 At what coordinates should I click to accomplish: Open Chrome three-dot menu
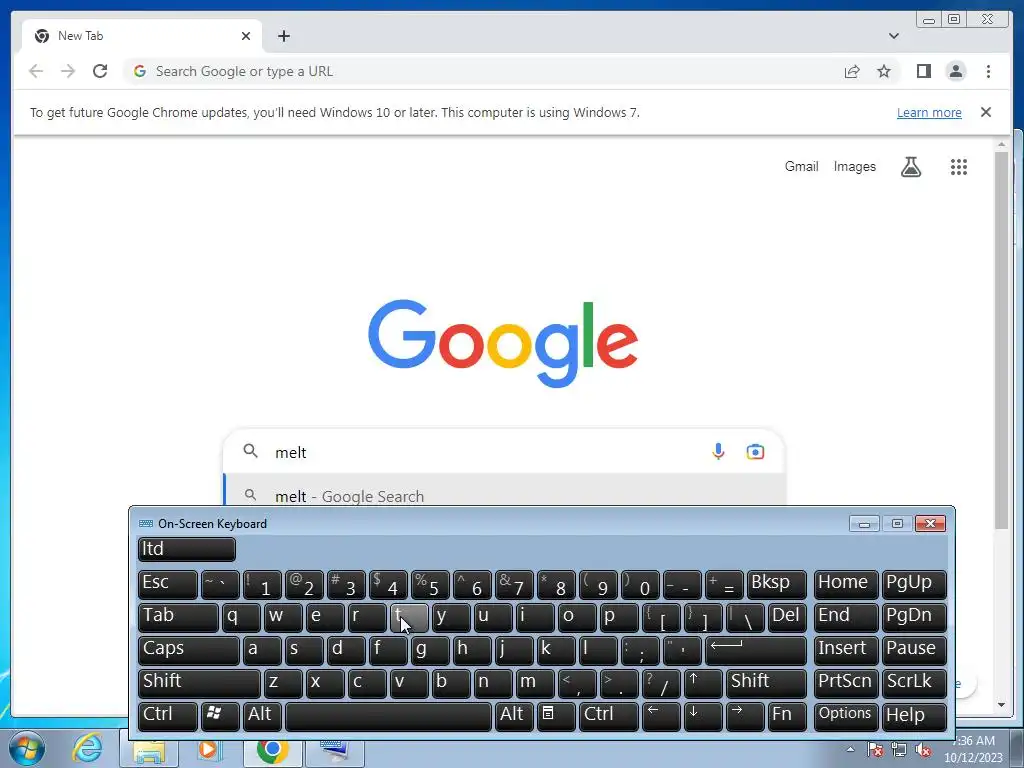tap(988, 71)
